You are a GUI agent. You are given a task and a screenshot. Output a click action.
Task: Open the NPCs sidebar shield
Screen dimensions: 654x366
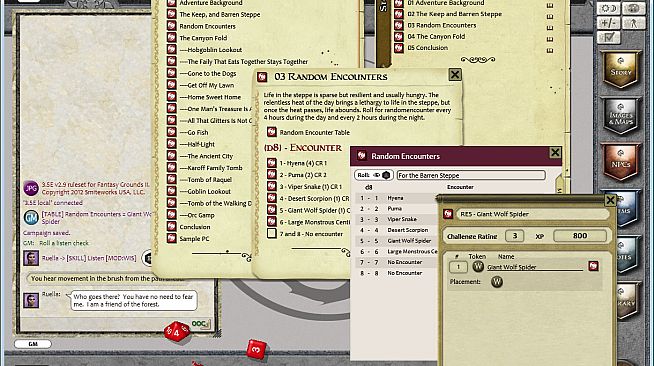click(621, 162)
